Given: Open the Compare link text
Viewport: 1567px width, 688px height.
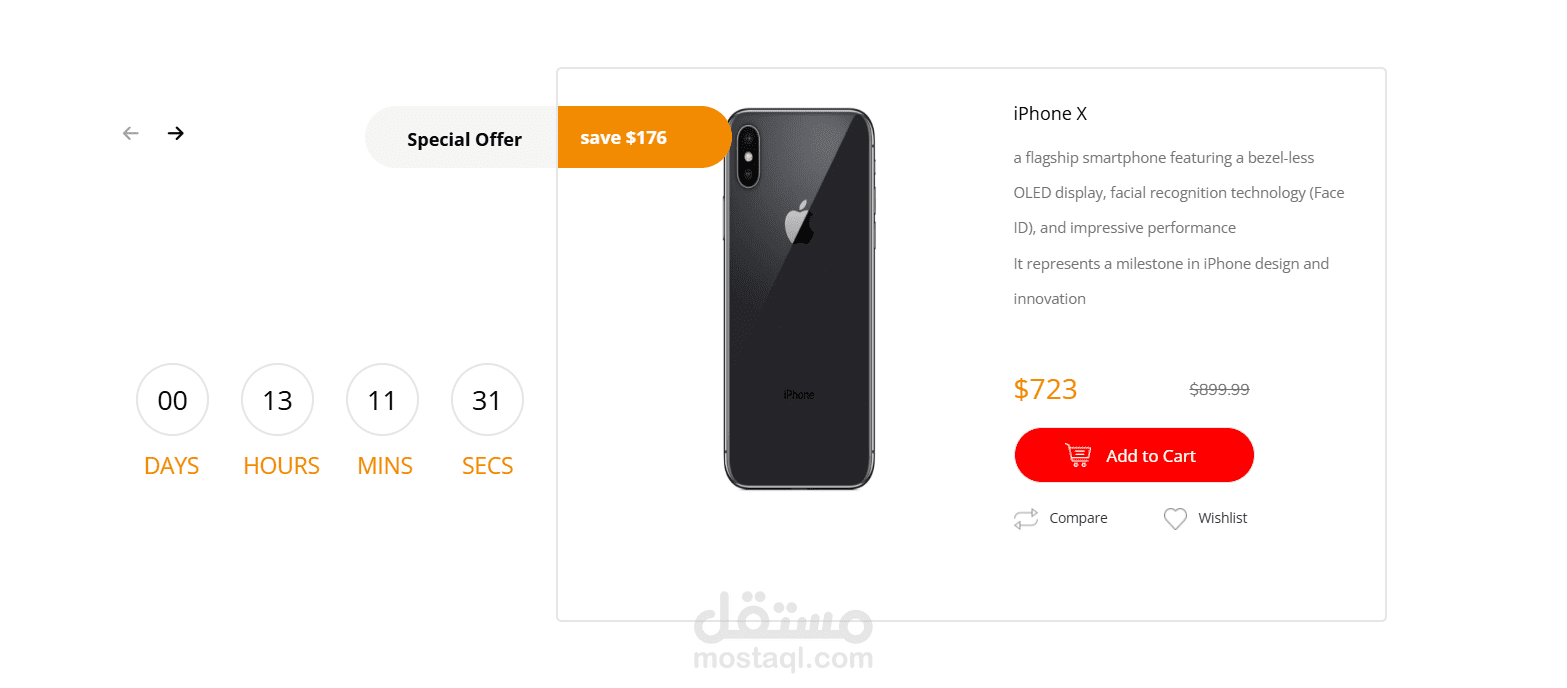Looking at the screenshot, I should click(x=1078, y=518).
